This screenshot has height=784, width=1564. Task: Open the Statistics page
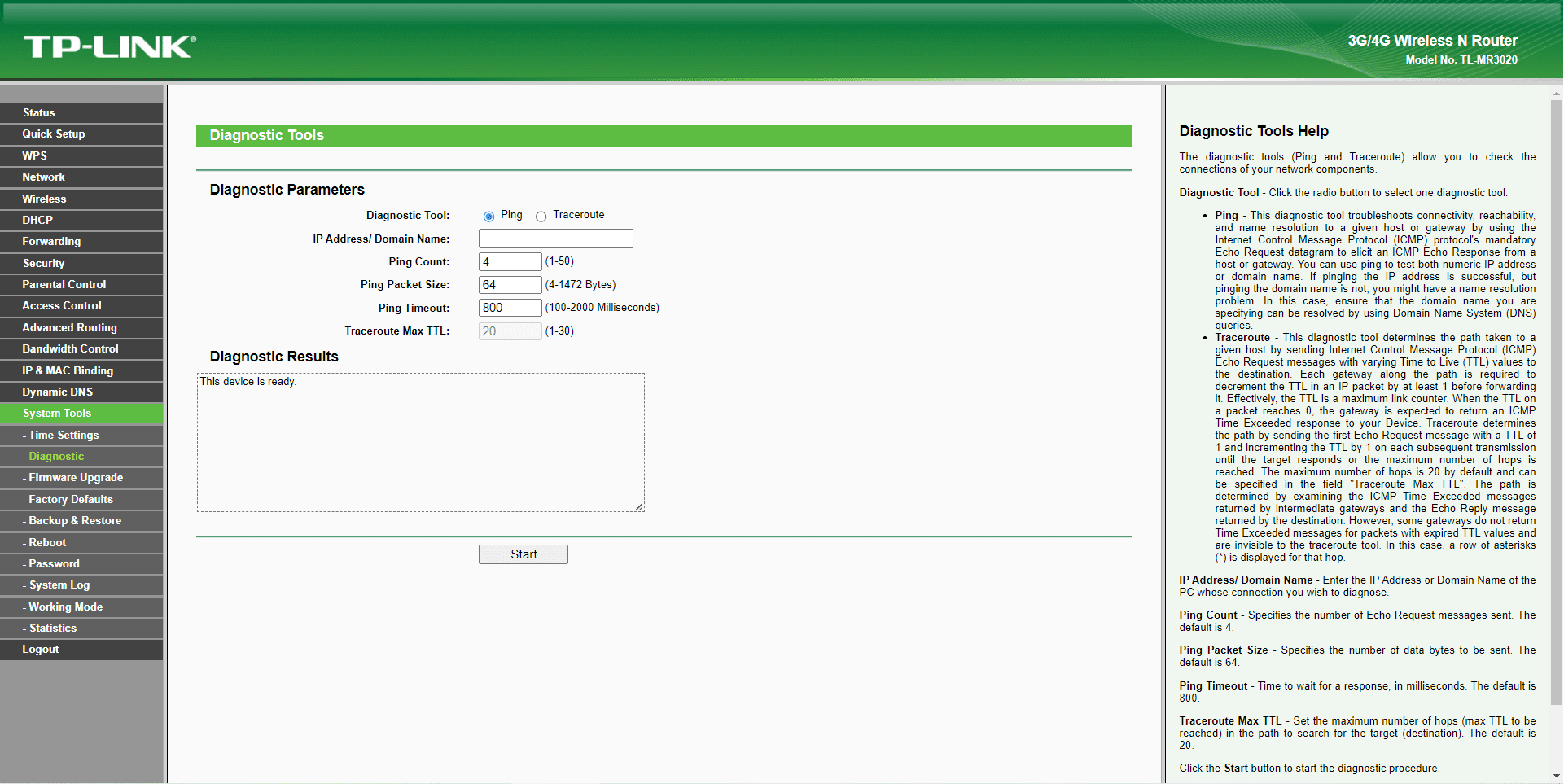81,628
